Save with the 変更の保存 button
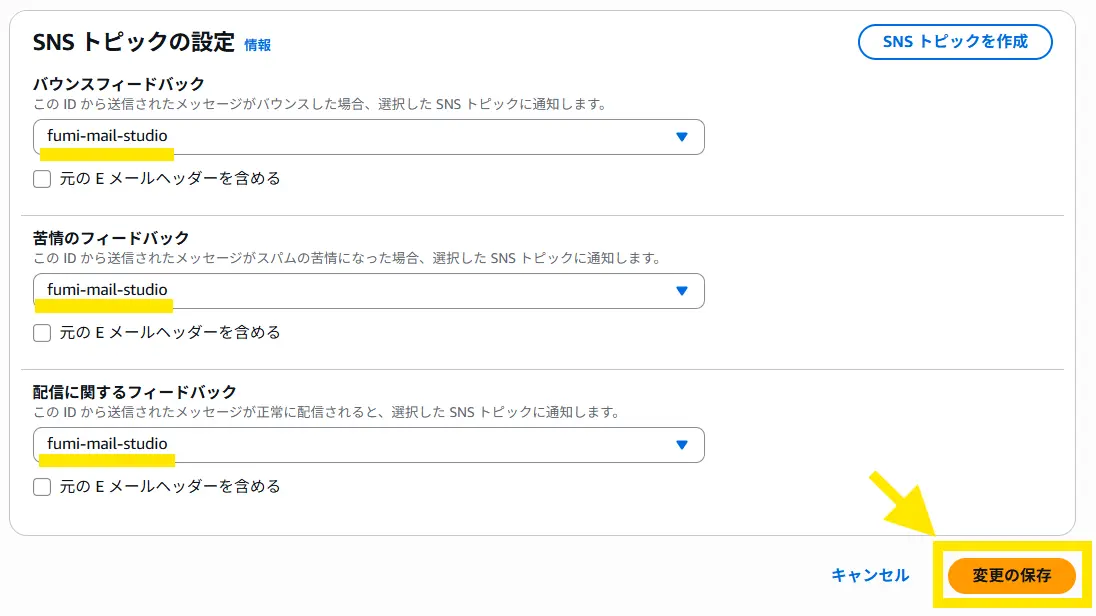This screenshot has width=1096, height=616. 1011,576
